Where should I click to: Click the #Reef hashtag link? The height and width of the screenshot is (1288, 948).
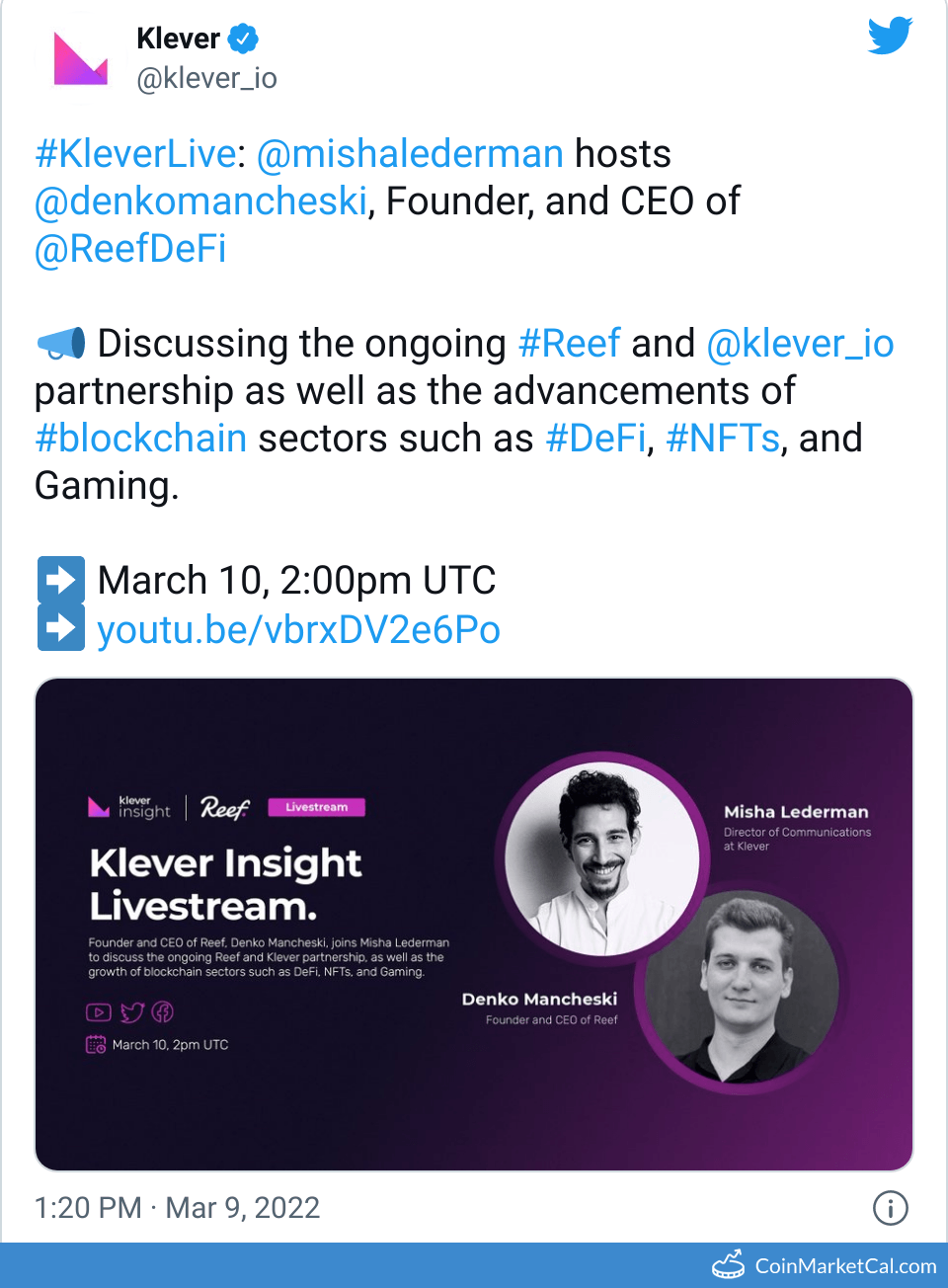570,343
